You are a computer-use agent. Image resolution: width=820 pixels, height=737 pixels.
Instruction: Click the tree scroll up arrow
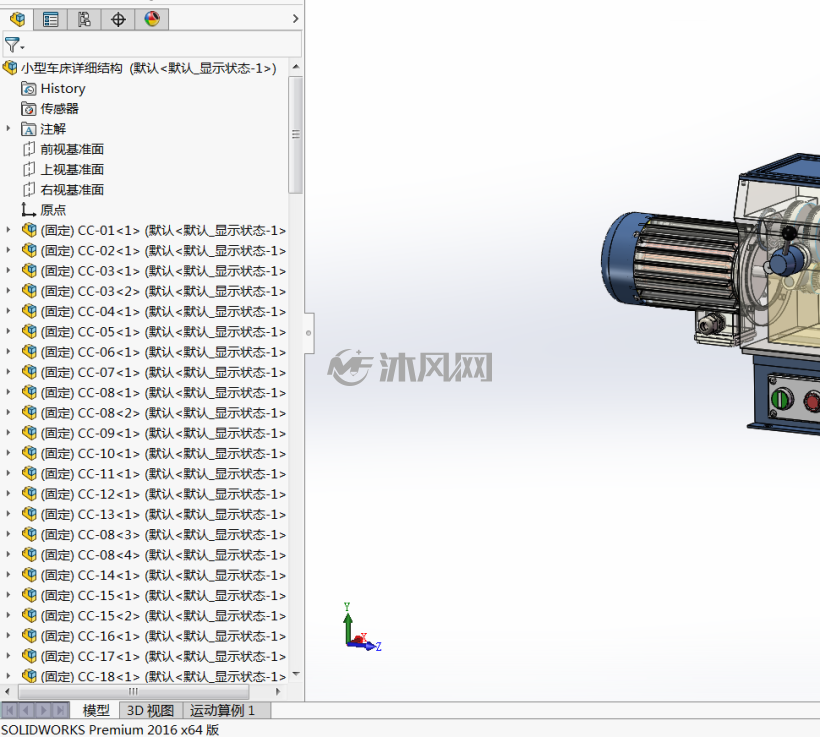click(x=296, y=67)
